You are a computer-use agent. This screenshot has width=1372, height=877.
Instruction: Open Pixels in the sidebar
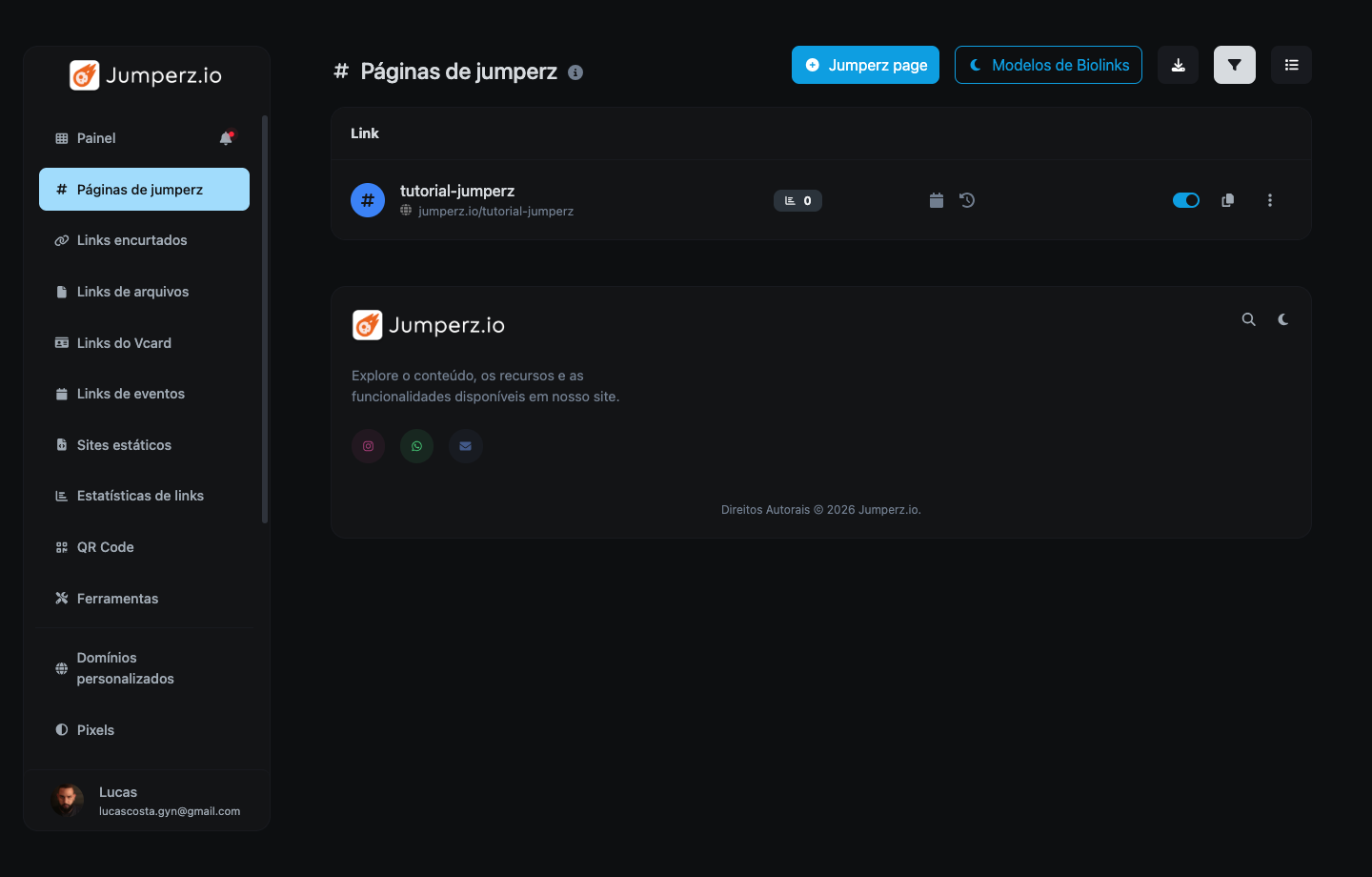(144, 730)
